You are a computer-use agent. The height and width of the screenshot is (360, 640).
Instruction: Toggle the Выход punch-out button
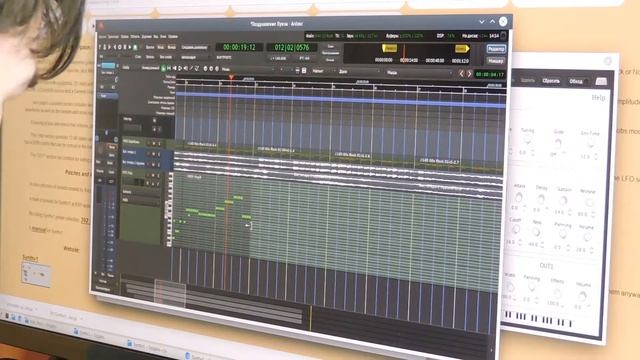[x=172, y=47]
